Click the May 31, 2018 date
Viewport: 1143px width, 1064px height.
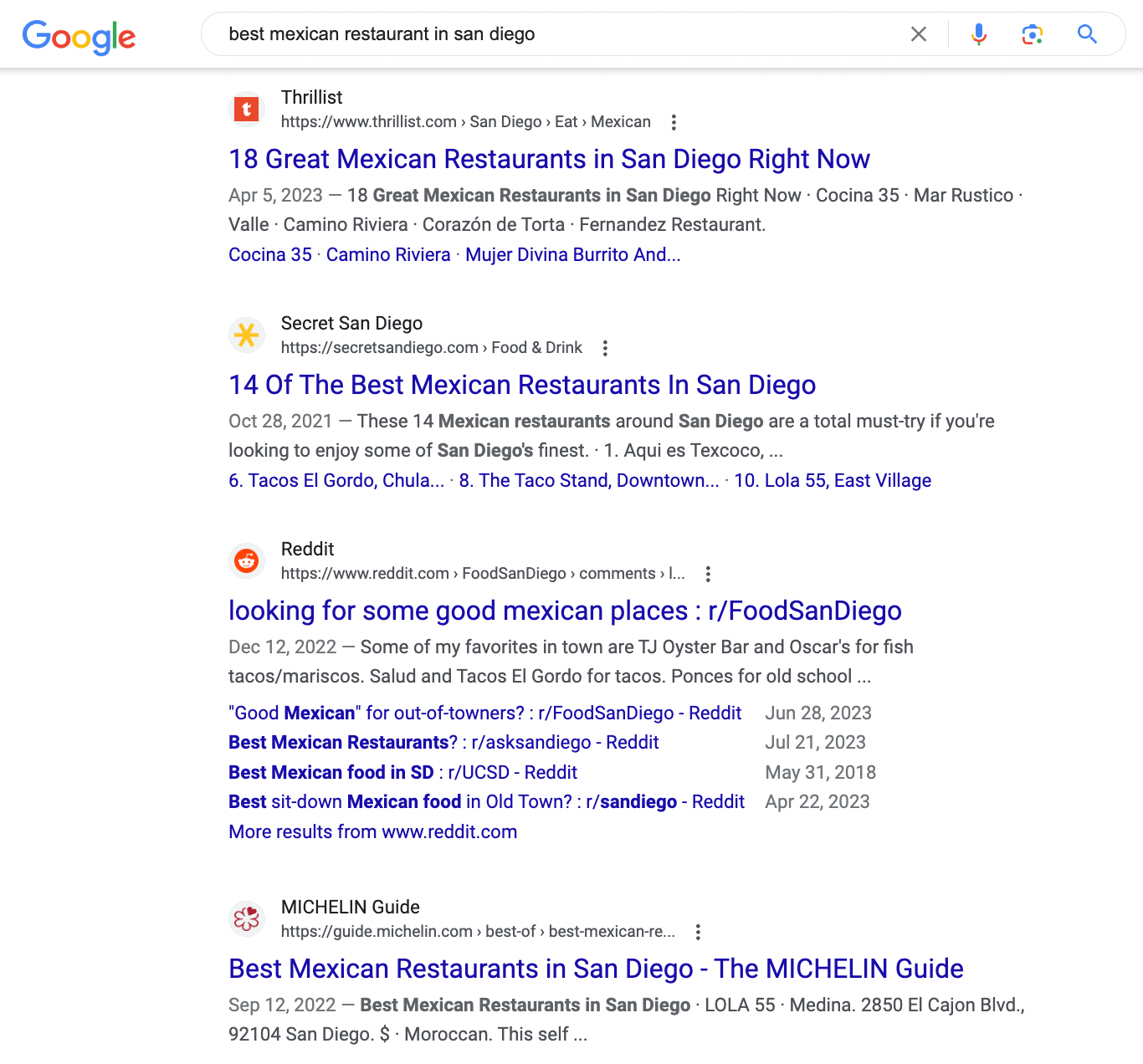820,772
